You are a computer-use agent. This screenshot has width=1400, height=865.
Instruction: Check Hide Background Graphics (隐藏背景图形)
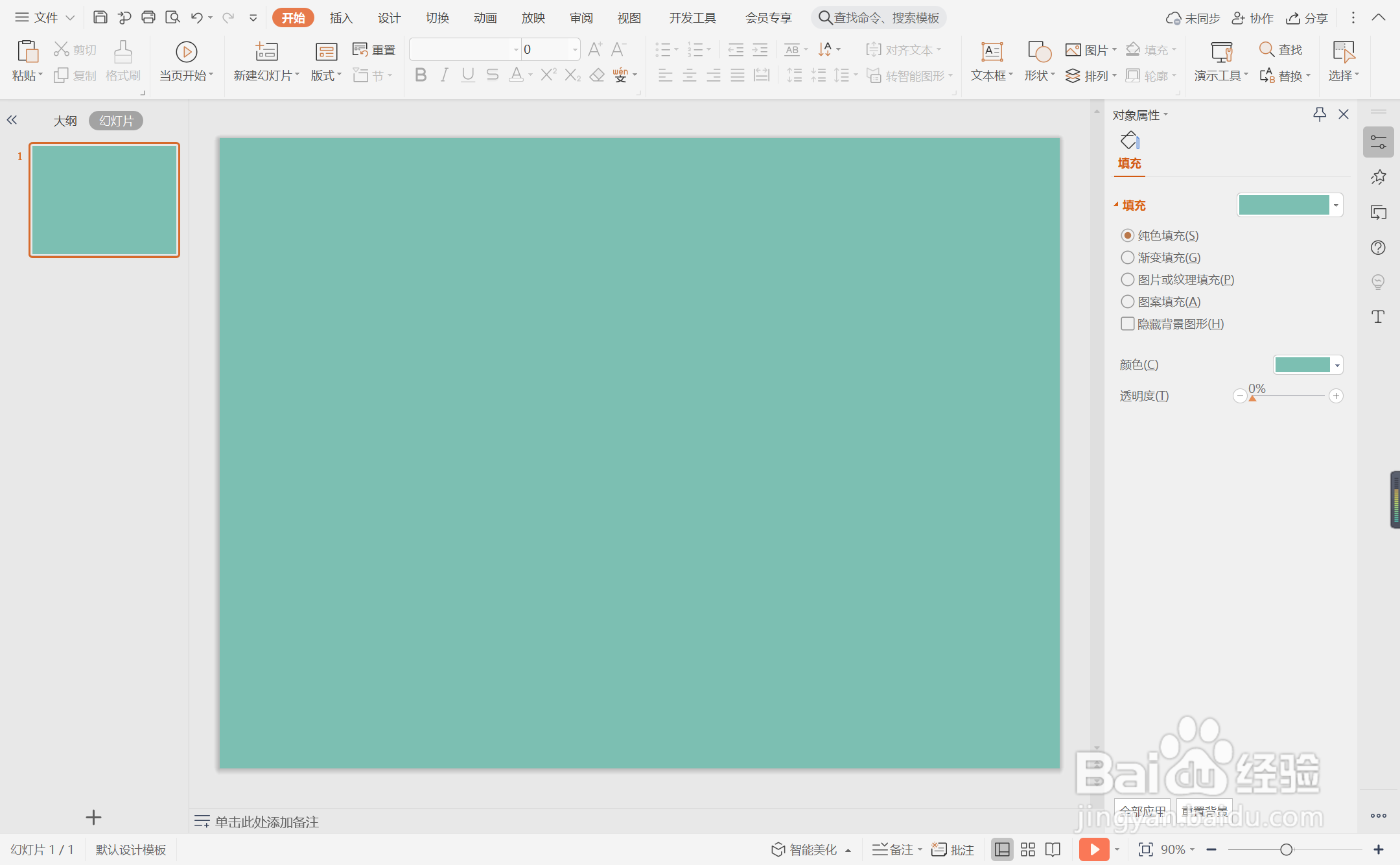(1128, 324)
